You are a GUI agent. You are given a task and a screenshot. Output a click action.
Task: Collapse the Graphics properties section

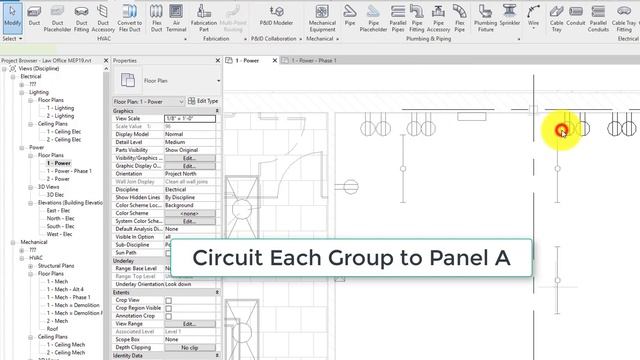coord(217,111)
